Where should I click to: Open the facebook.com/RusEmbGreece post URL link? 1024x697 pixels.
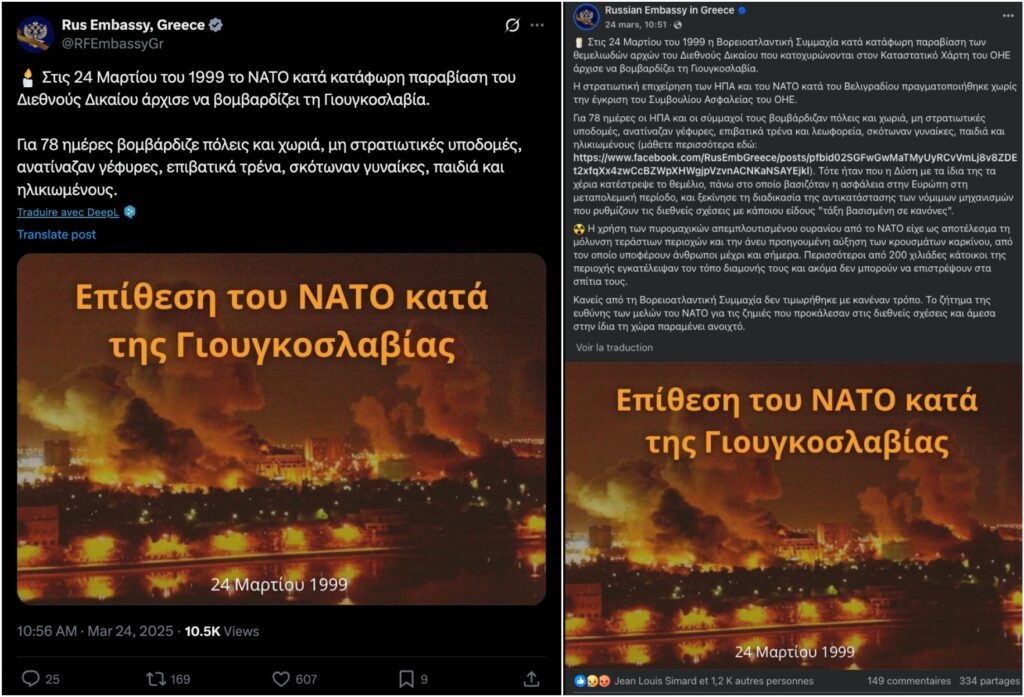[x=795, y=164]
